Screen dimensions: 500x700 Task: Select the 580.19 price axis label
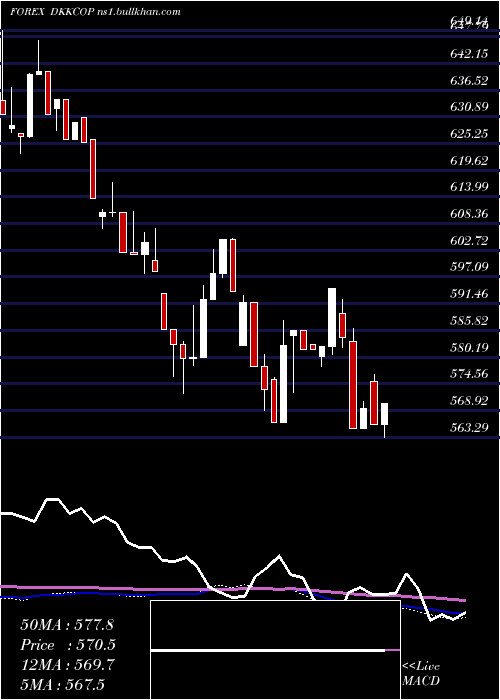pos(469,347)
